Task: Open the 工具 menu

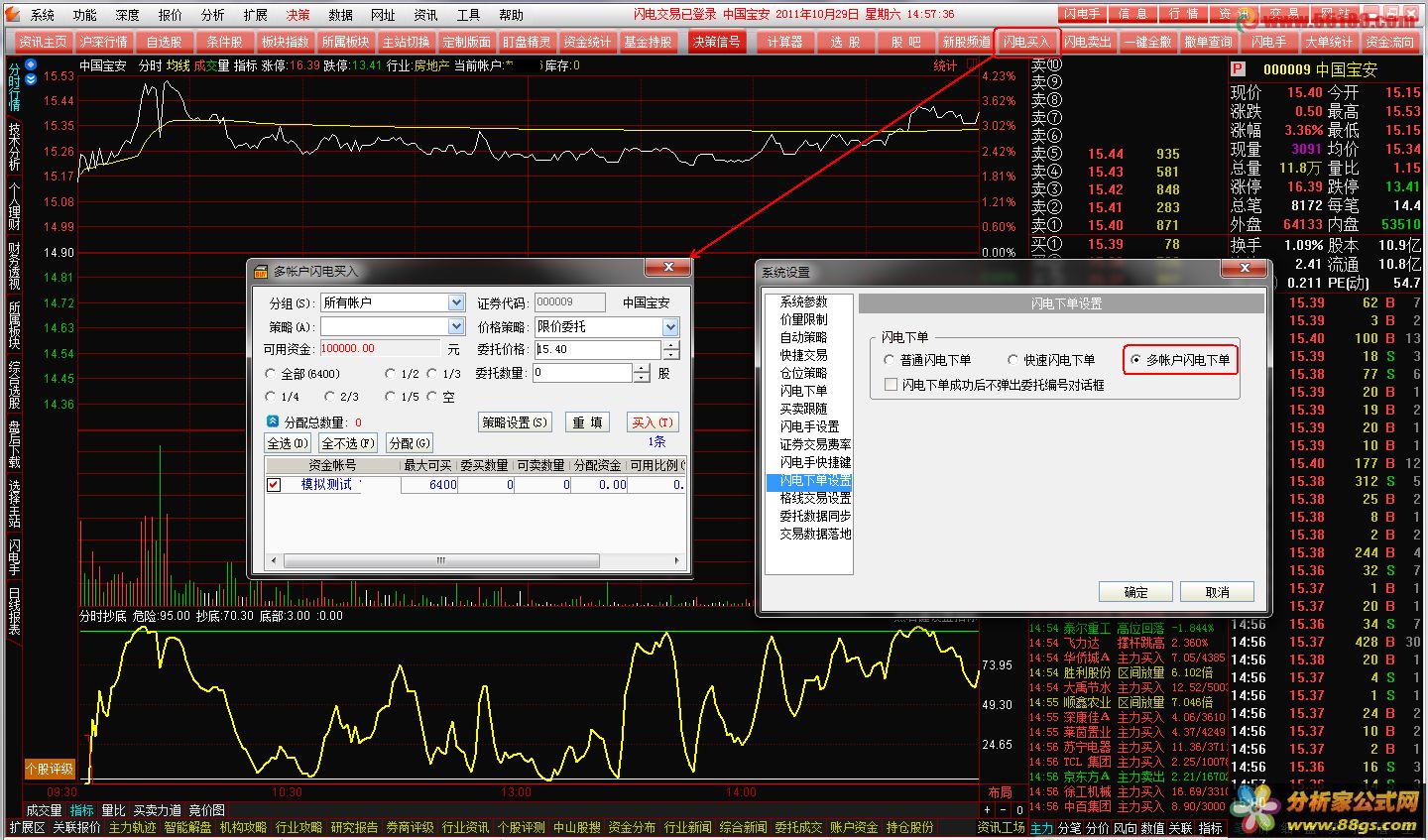Action: 469,15
